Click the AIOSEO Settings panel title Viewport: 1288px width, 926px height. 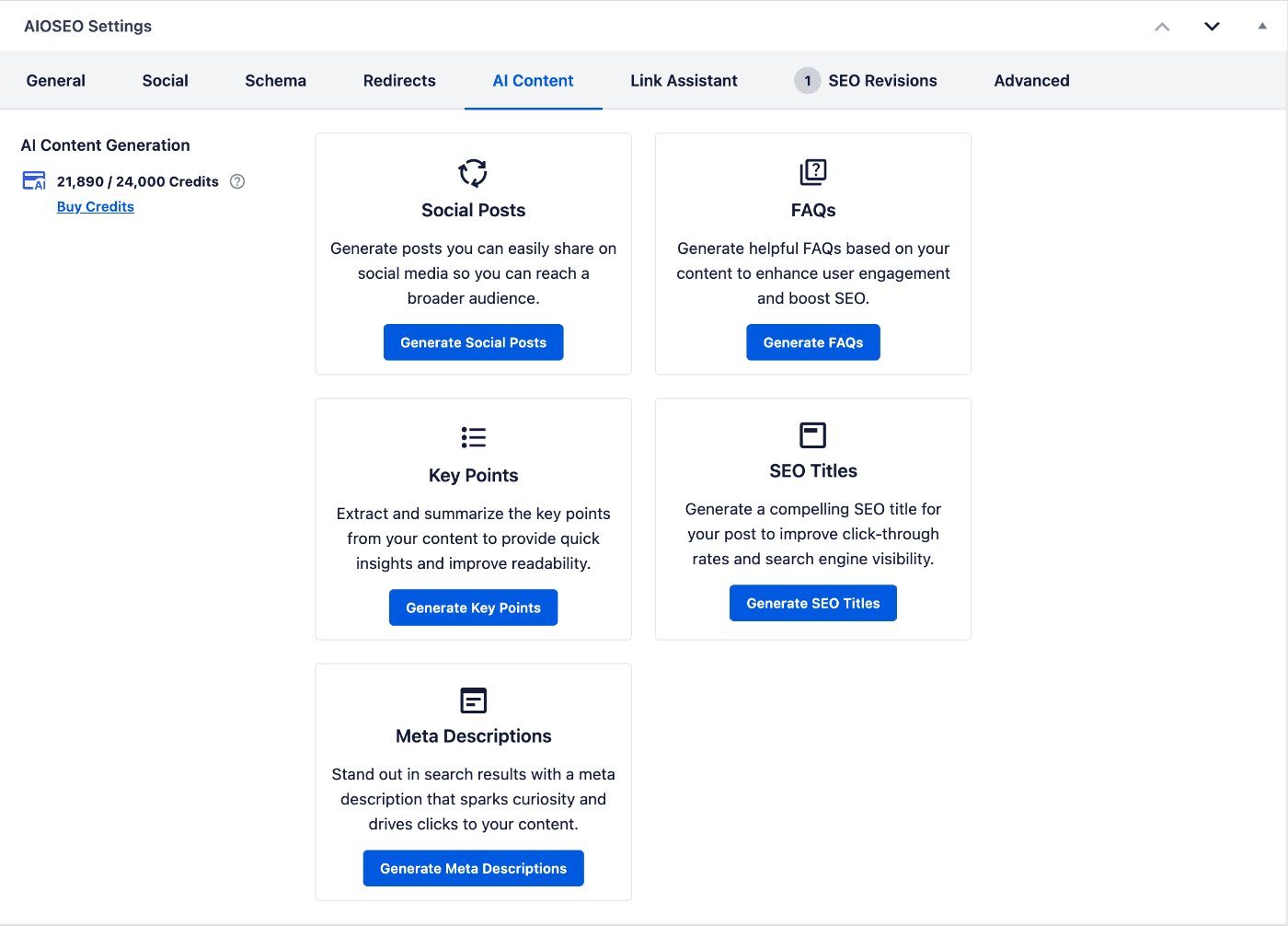click(x=88, y=27)
